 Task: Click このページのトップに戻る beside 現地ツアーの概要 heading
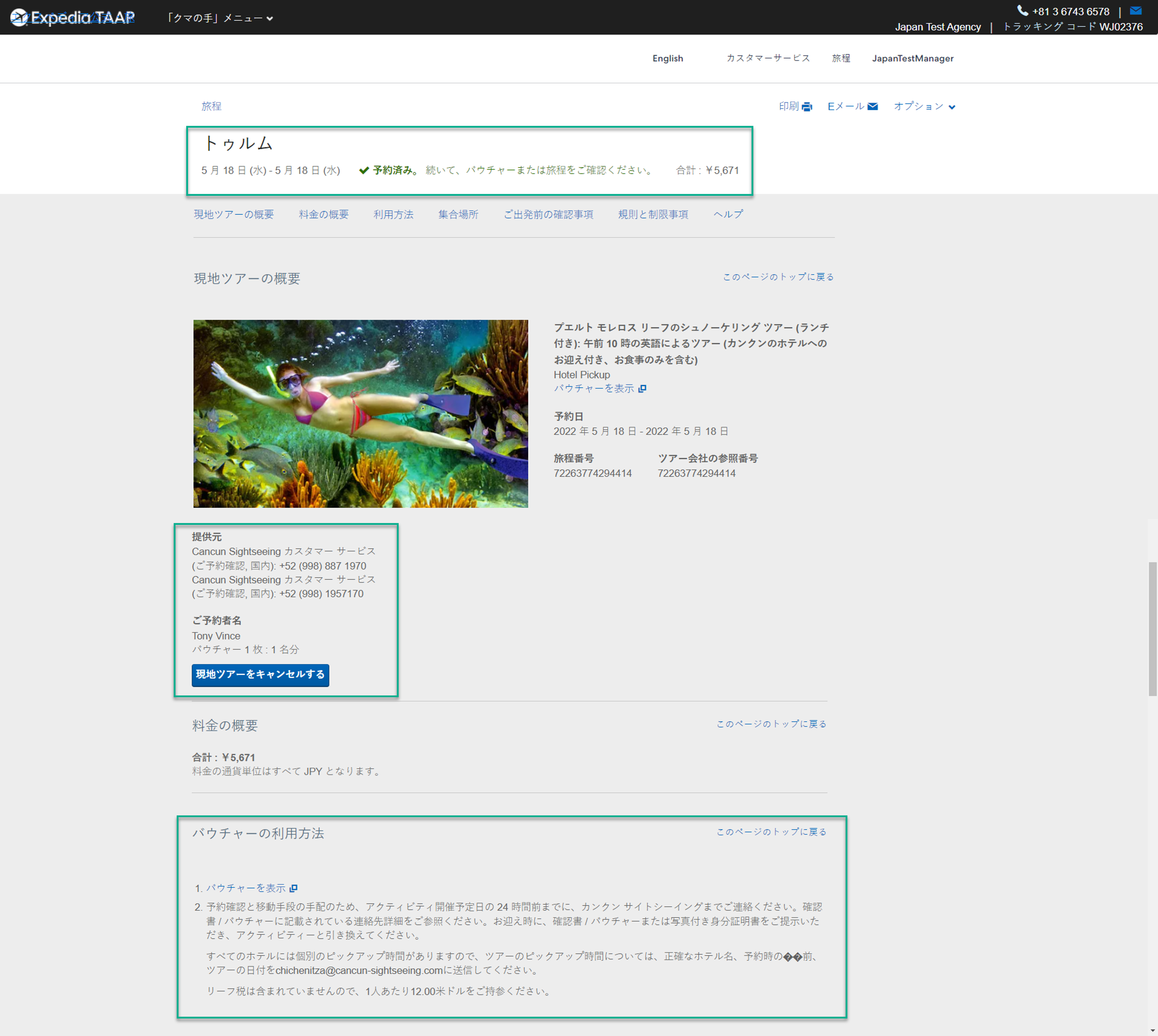[x=778, y=277]
